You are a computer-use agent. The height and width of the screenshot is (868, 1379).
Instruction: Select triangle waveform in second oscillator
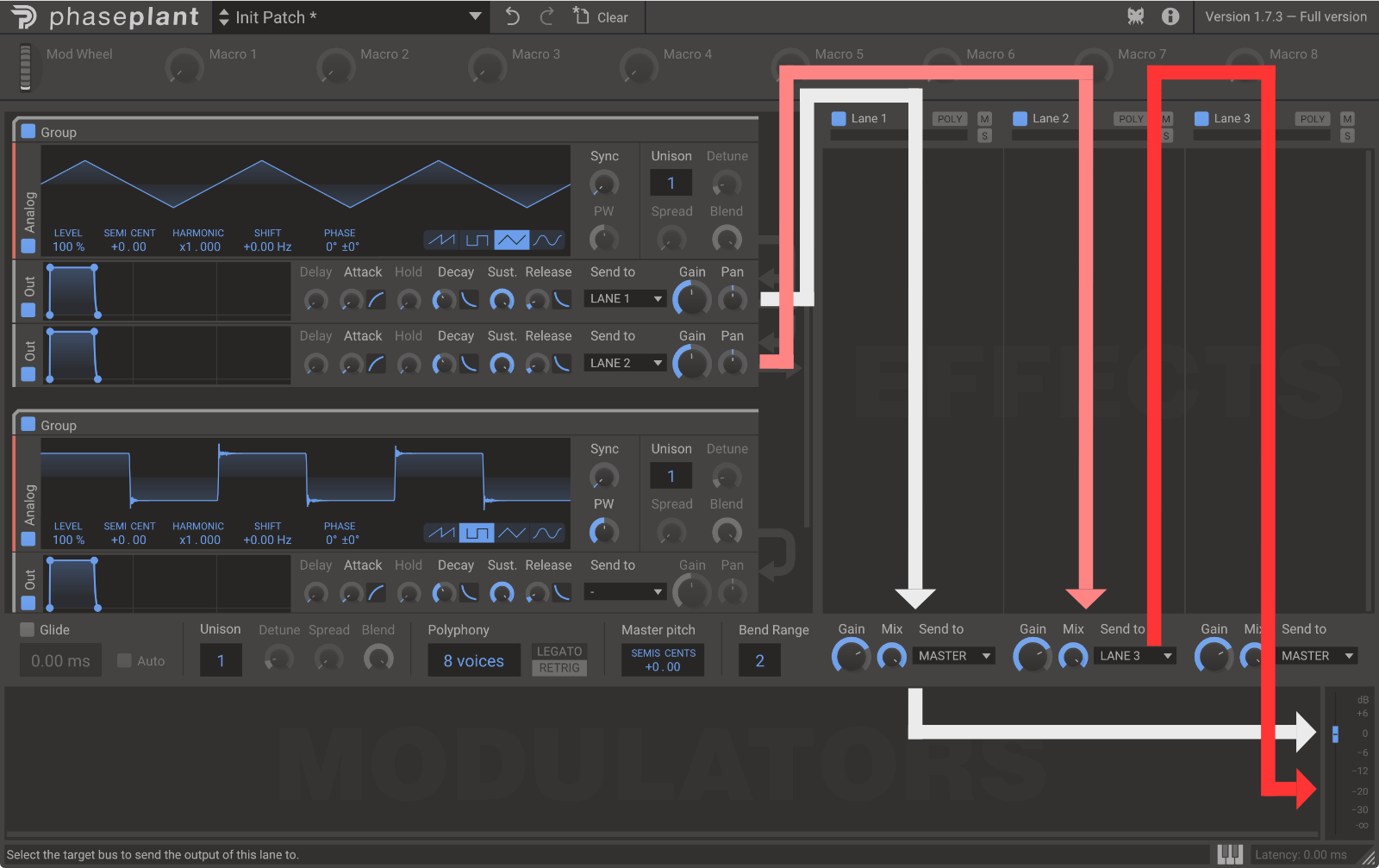(x=512, y=533)
